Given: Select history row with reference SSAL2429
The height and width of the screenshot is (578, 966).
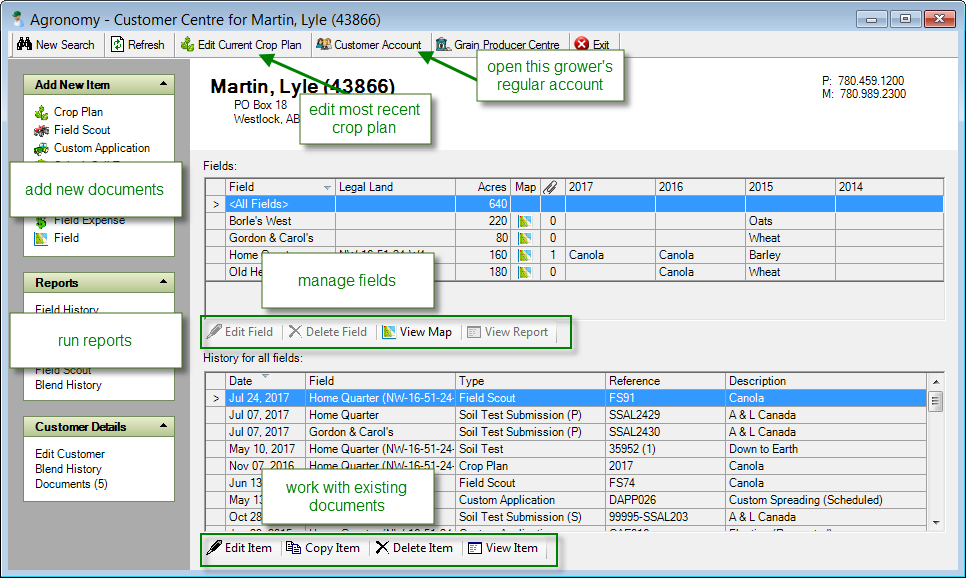Looking at the screenshot, I should pyautogui.click(x=566, y=415).
